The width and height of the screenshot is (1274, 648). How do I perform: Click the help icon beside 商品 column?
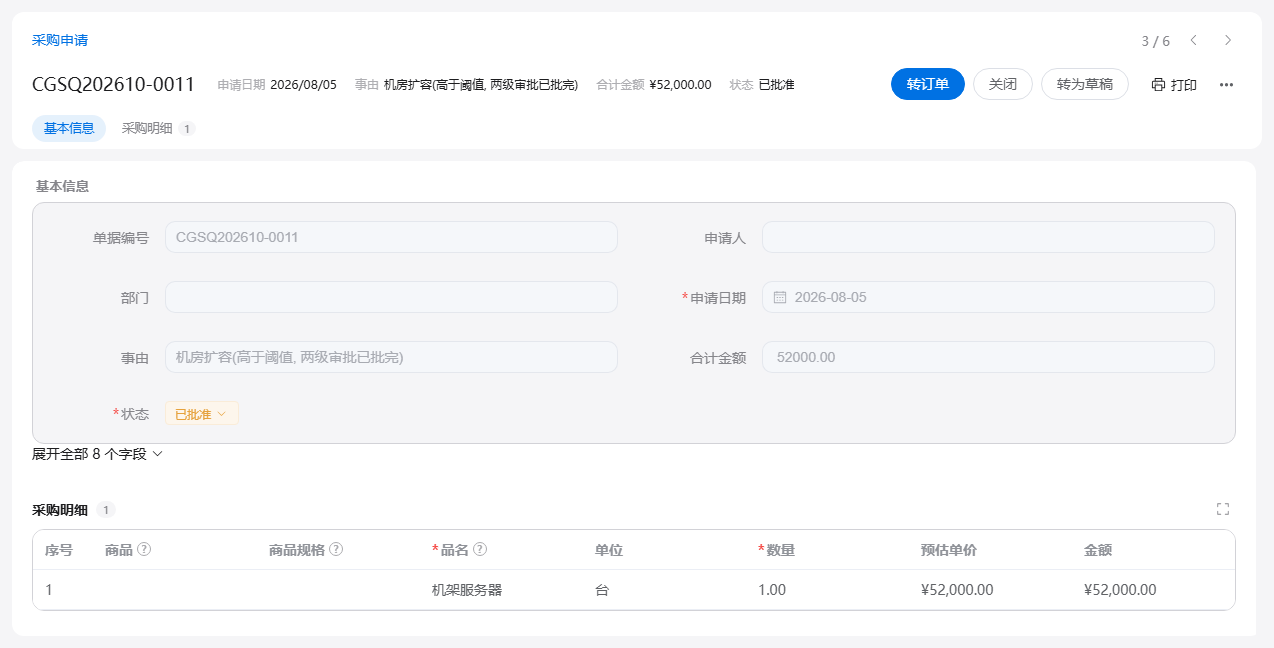[x=144, y=549]
